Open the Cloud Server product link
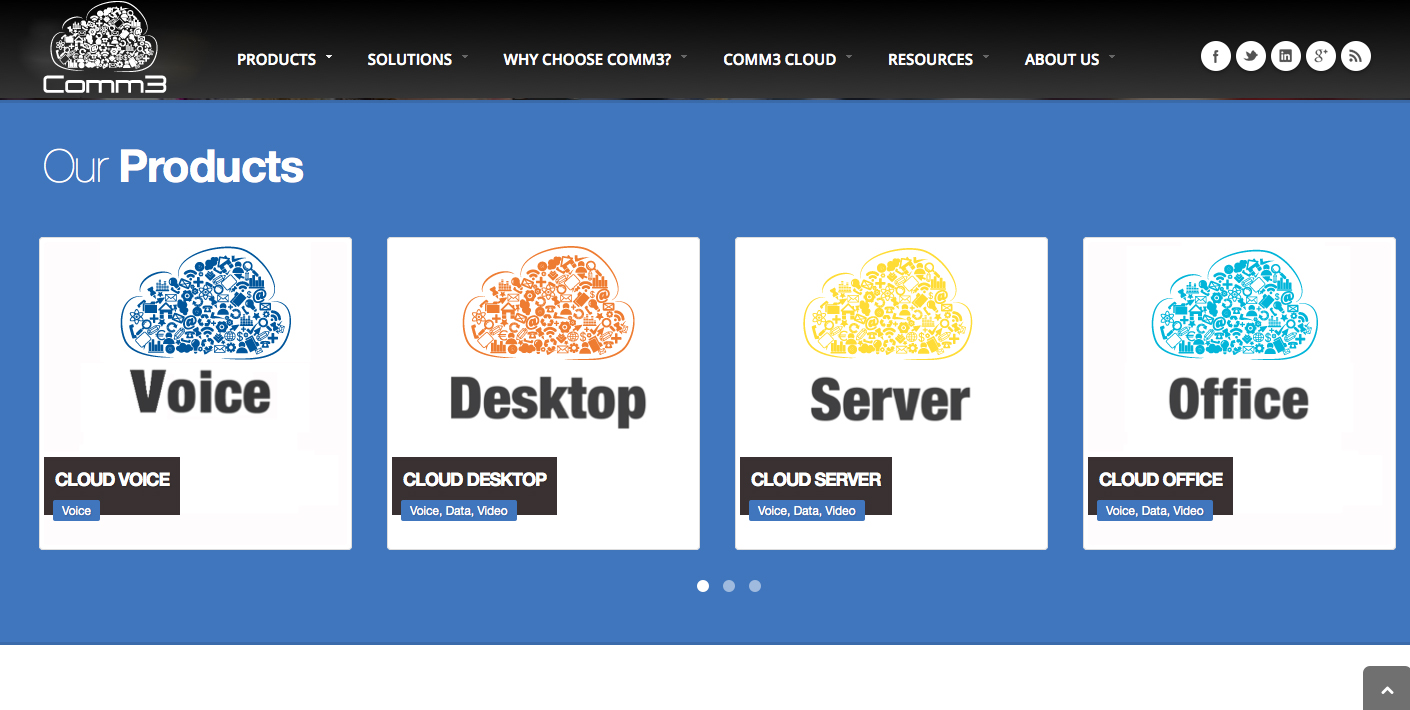 pyautogui.click(x=816, y=479)
